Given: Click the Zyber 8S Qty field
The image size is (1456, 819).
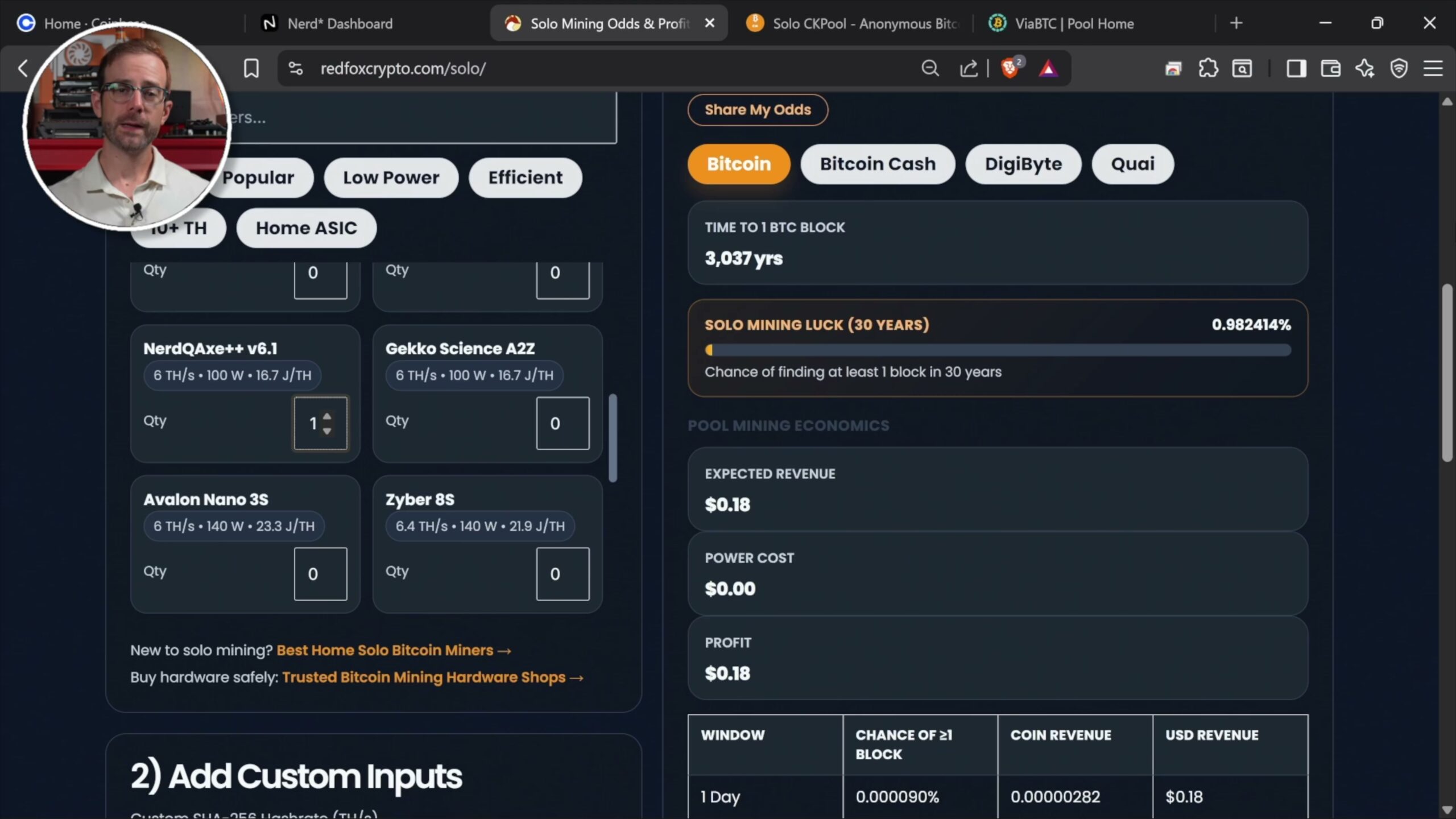Looking at the screenshot, I should (562, 574).
